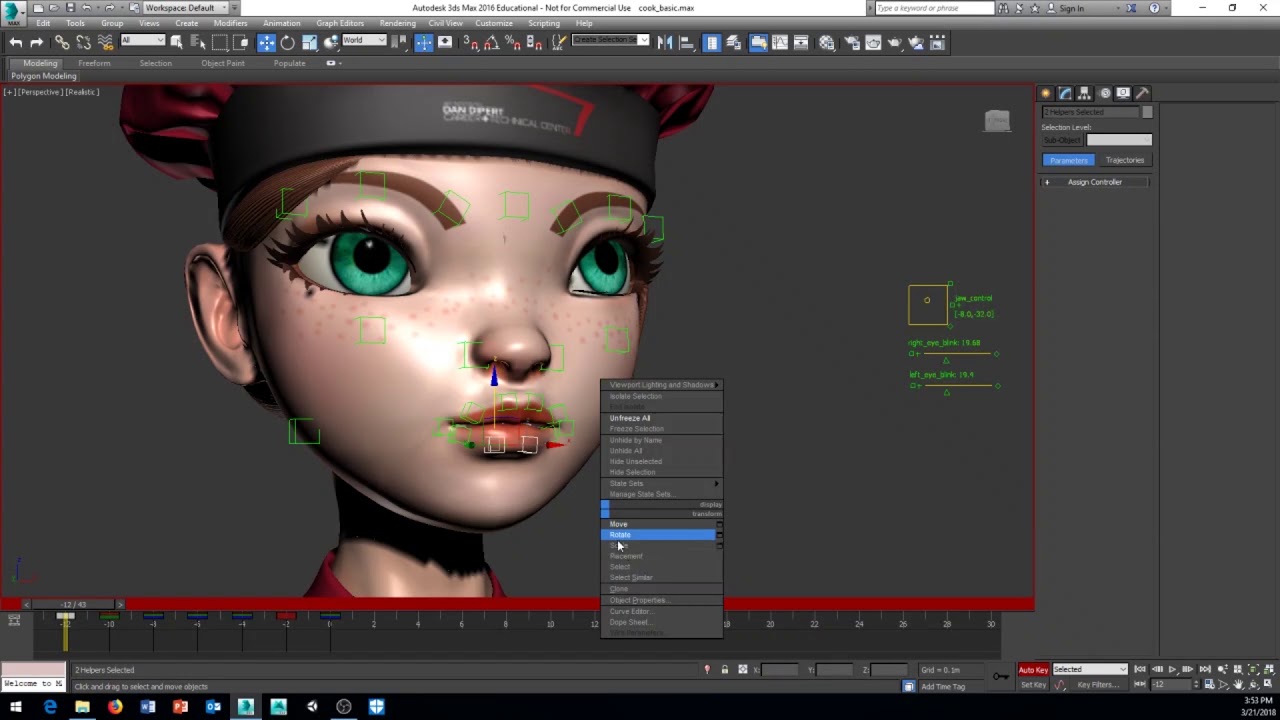Click the Play Animation button
The height and width of the screenshot is (720, 1280).
coord(1172,669)
